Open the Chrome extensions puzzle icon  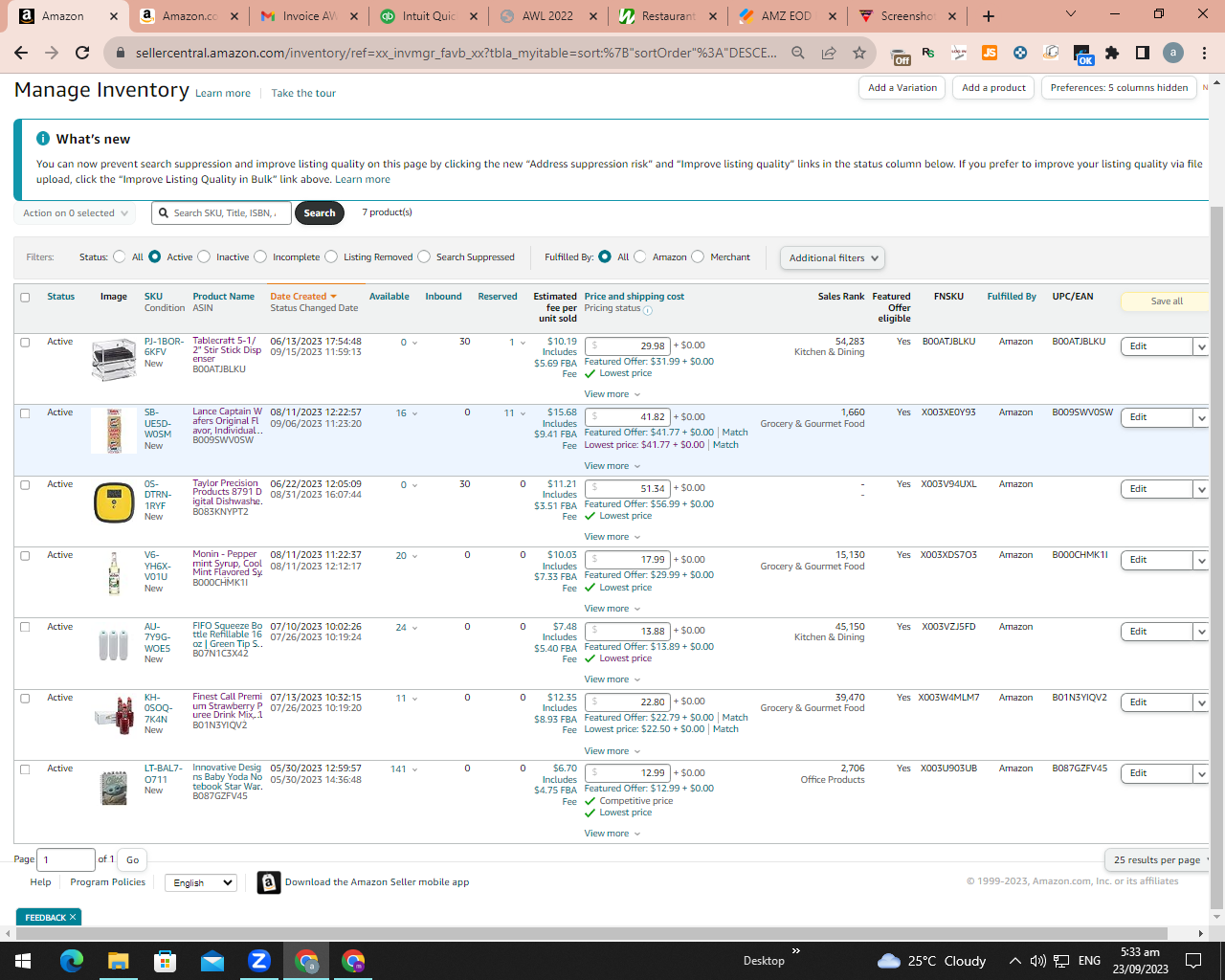[1112, 53]
